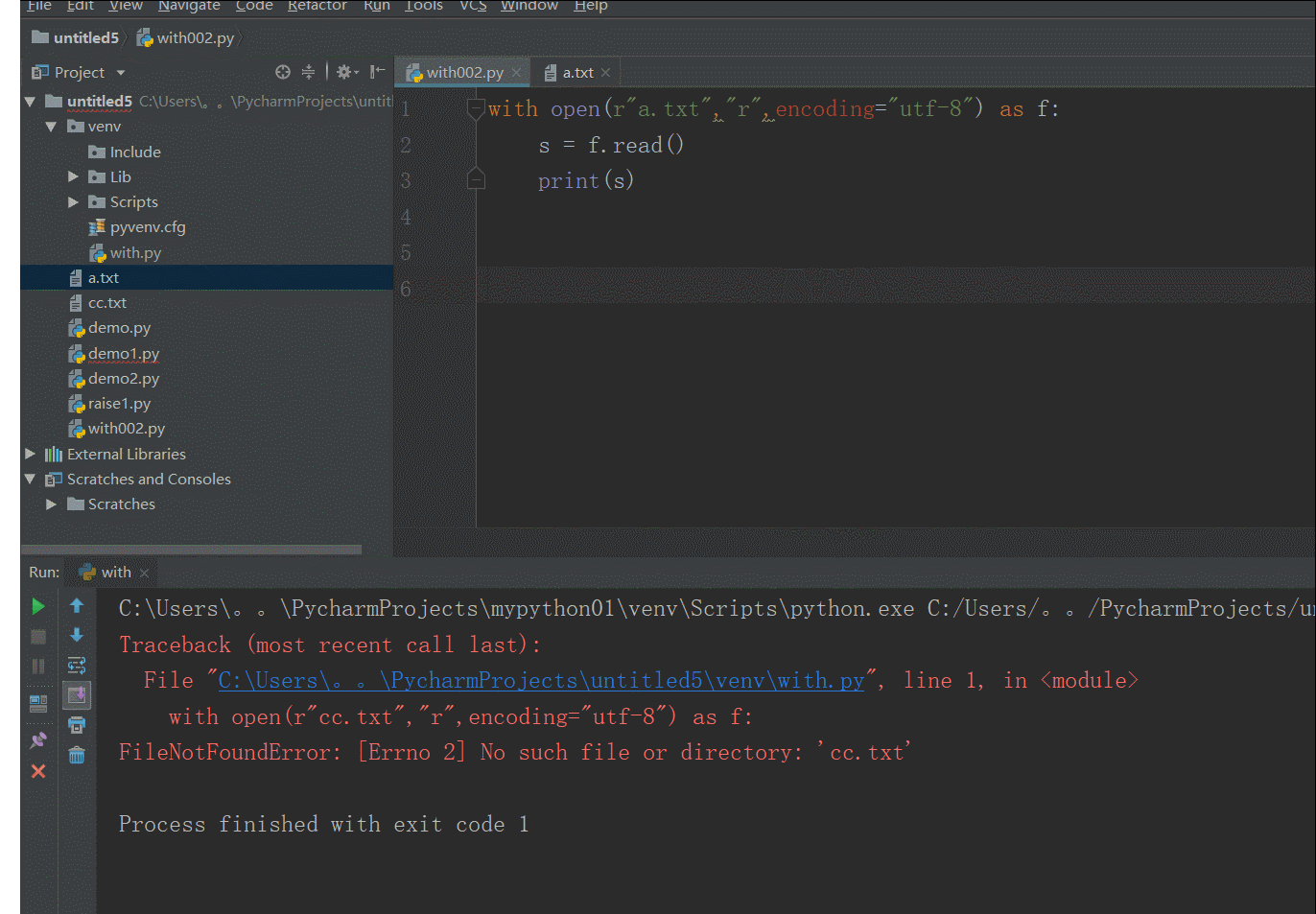Expand External Libraries node
This screenshot has height=914, width=1316.
click(x=30, y=454)
